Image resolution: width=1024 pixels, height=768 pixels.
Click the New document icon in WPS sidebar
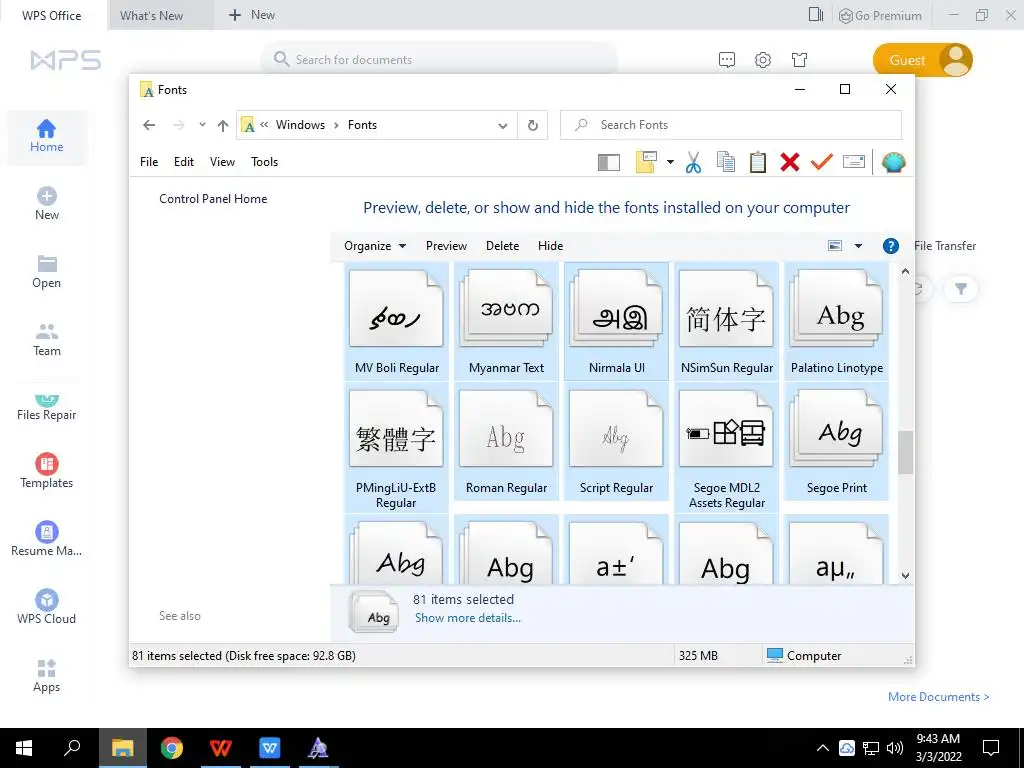tap(46, 196)
